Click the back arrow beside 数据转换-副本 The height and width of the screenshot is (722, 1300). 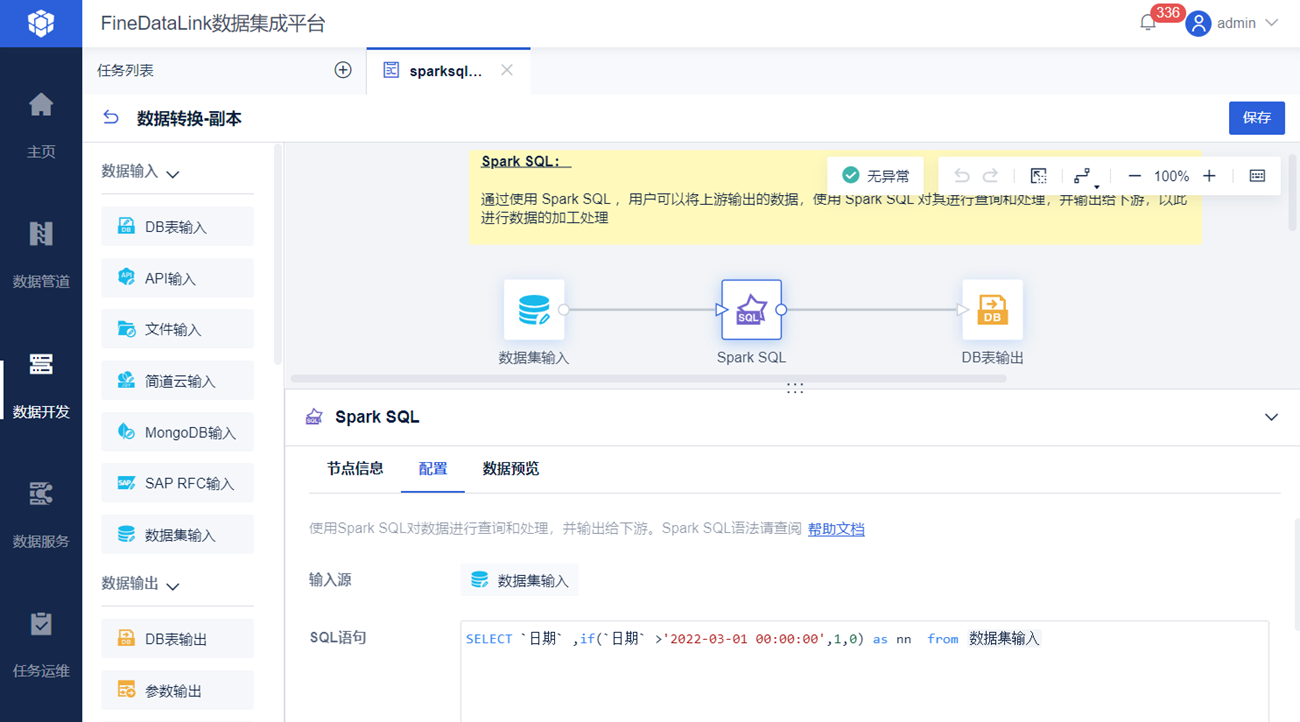(x=111, y=118)
